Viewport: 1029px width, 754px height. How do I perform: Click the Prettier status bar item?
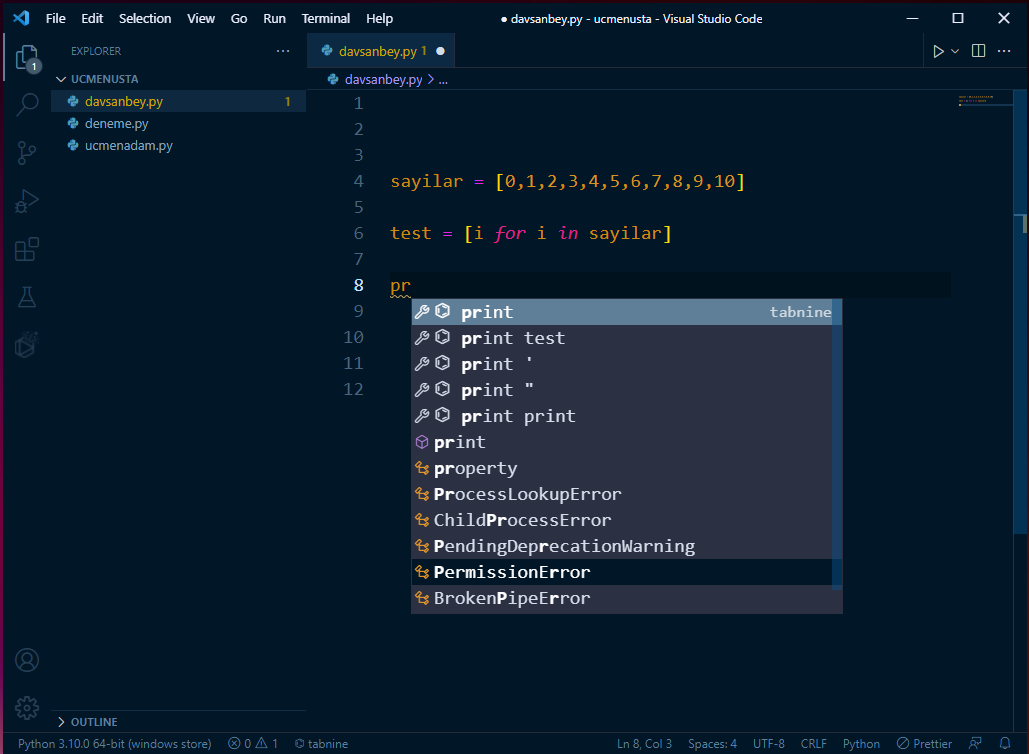click(924, 744)
